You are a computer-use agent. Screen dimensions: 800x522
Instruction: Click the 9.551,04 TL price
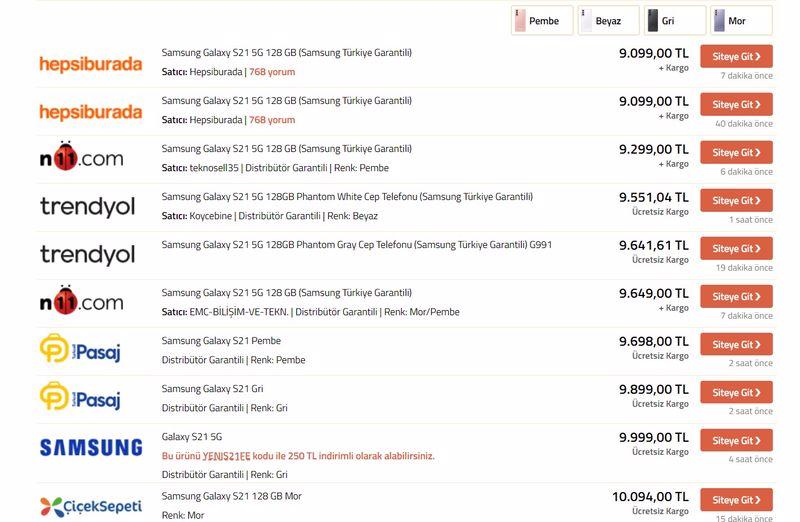tap(654, 197)
